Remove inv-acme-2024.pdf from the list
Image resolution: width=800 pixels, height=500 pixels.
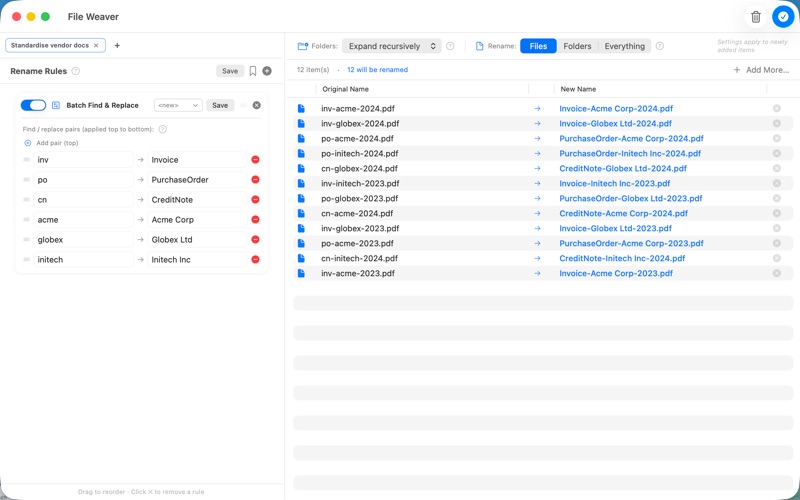pyautogui.click(x=777, y=108)
